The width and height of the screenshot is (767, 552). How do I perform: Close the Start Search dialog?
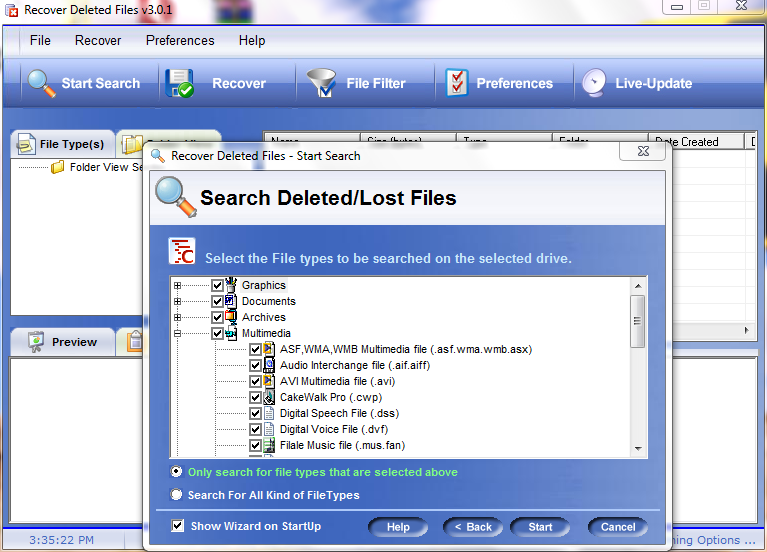(643, 151)
